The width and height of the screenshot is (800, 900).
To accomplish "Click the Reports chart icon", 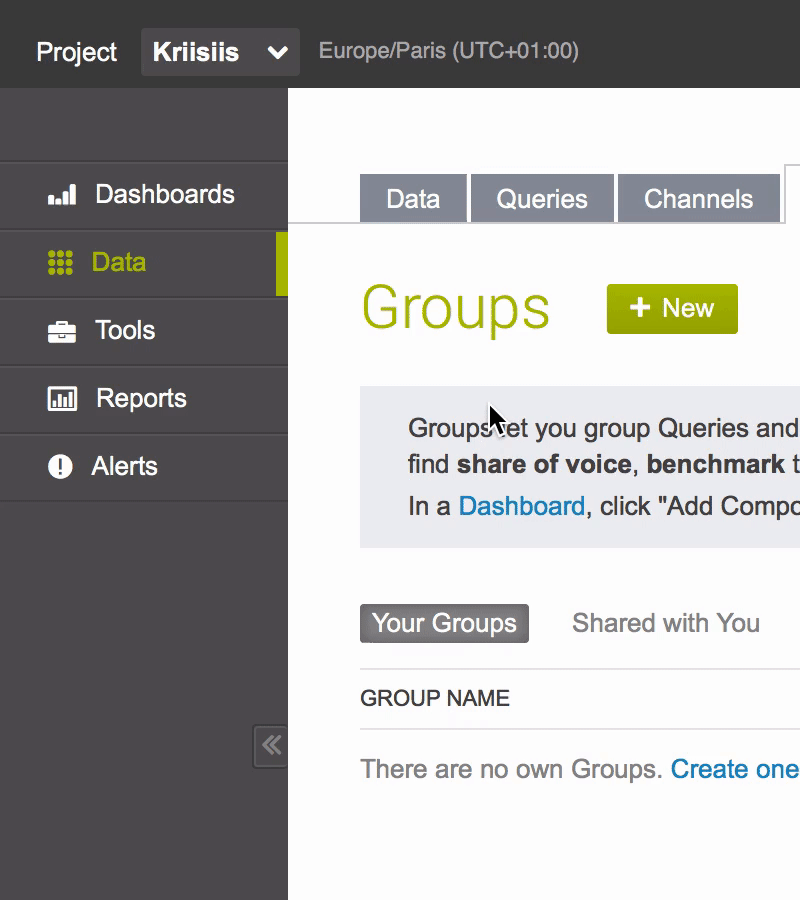I will [x=62, y=399].
